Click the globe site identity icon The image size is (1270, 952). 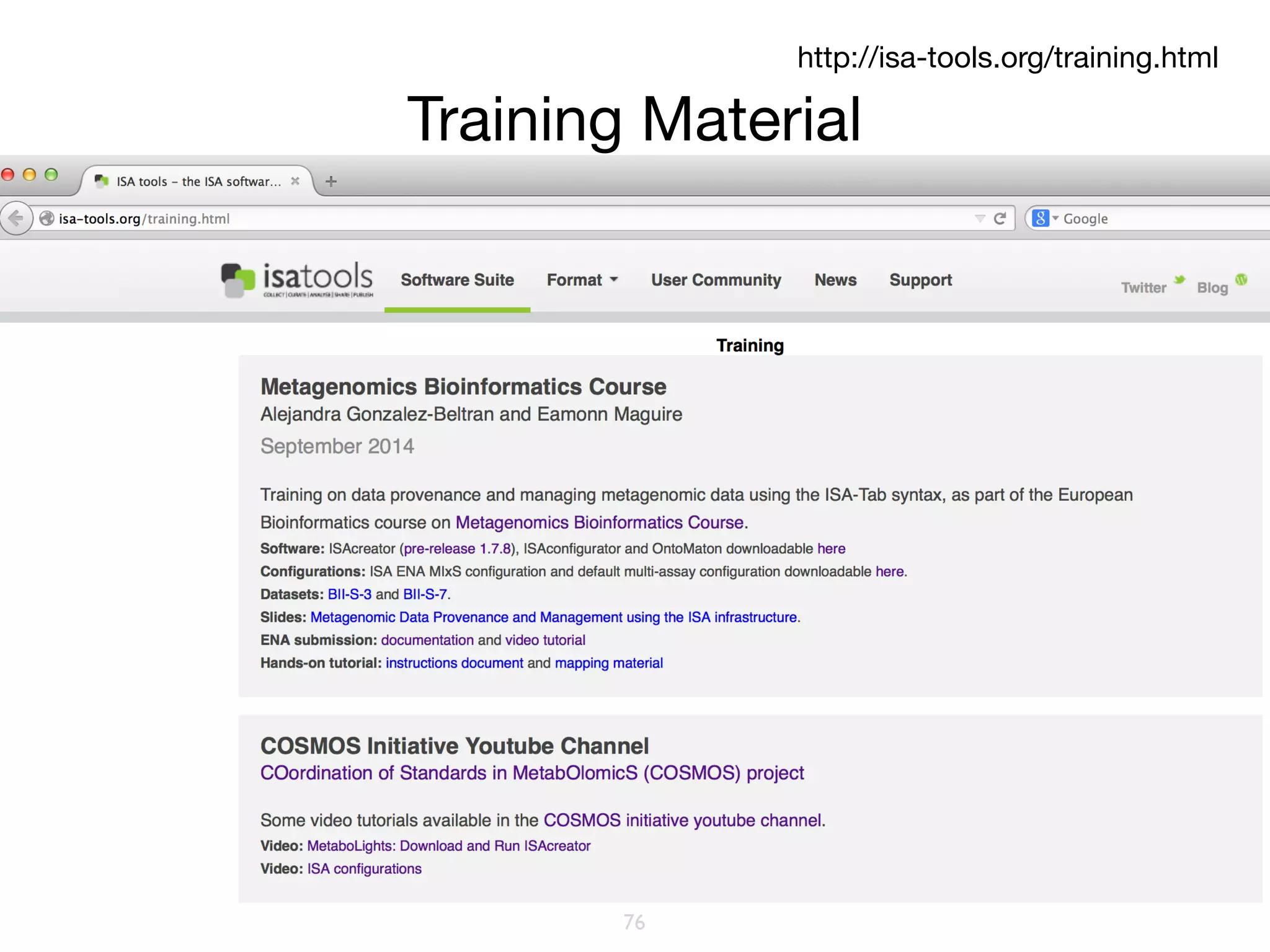pos(47,218)
